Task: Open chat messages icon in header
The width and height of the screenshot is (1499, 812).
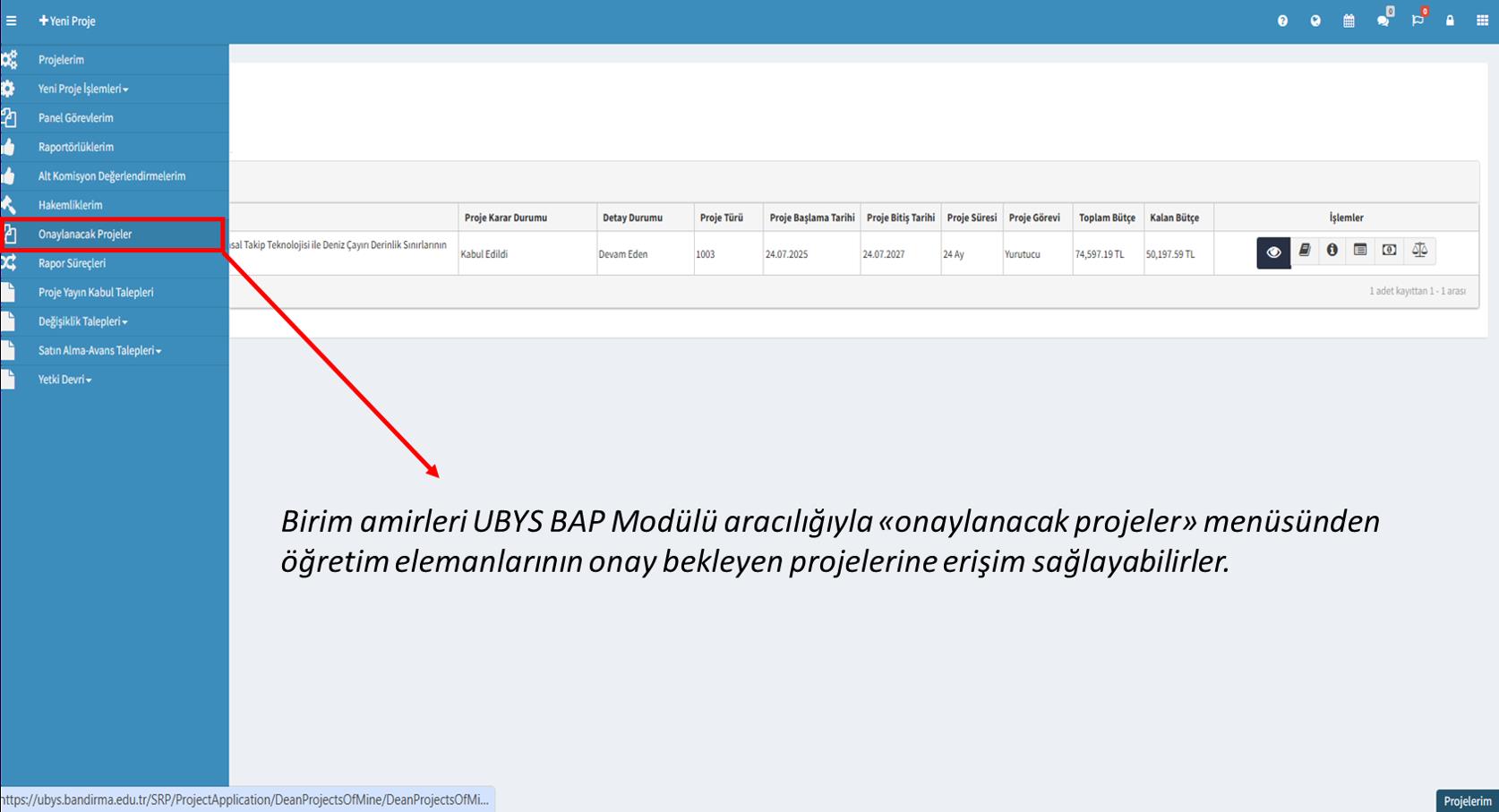Action: [x=1383, y=21]
